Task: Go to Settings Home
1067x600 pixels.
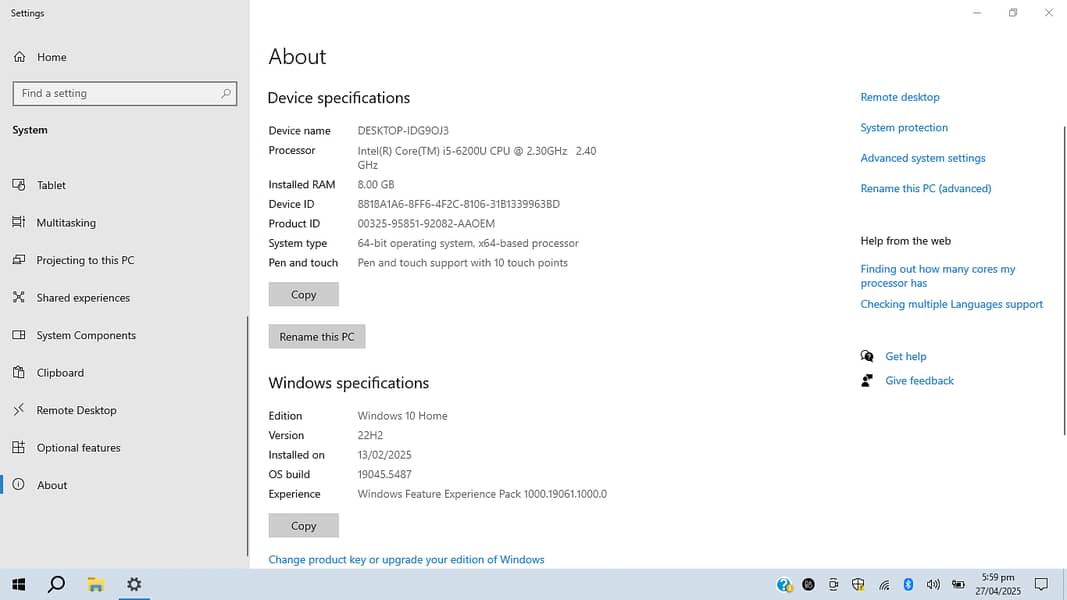Action: 39,57
